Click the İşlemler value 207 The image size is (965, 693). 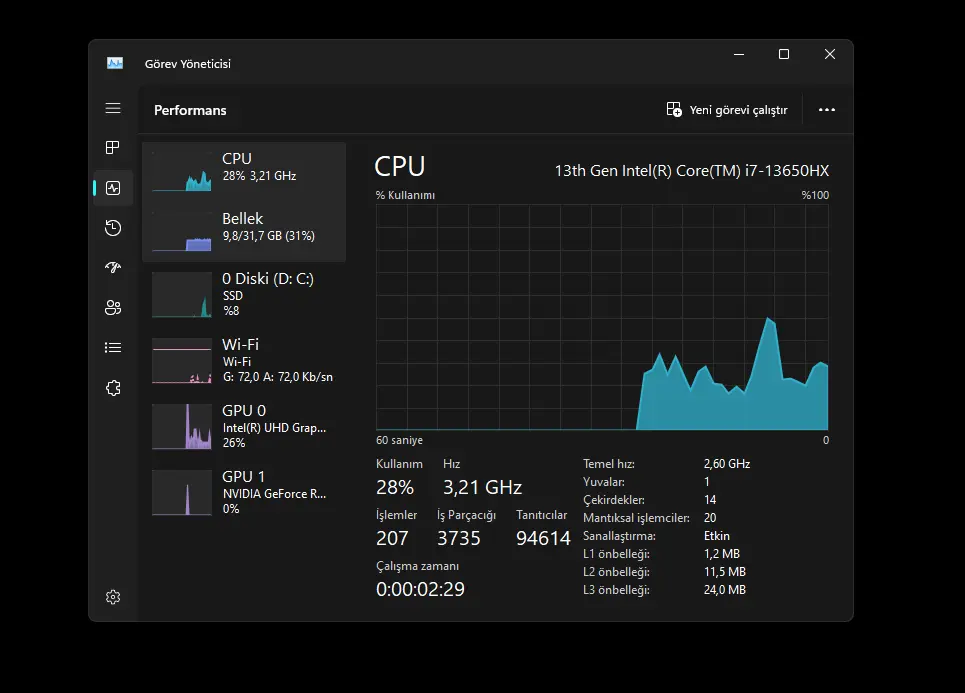click(x=392, y=539)
